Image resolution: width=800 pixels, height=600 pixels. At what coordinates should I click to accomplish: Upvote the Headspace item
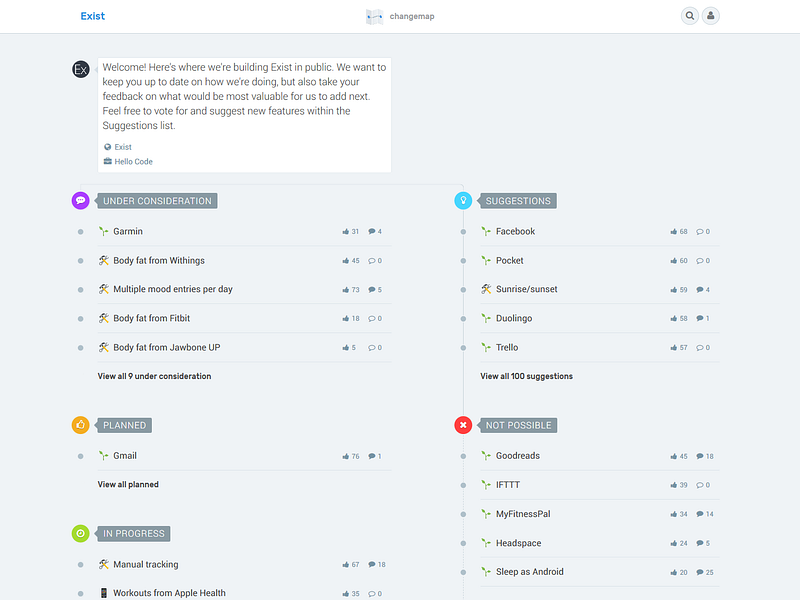point(674,543)
